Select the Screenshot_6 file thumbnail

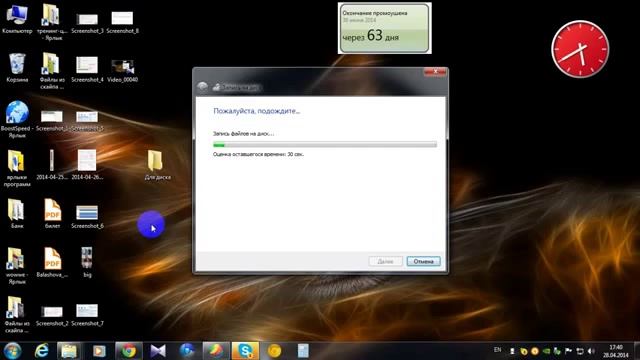pos(87,216)
